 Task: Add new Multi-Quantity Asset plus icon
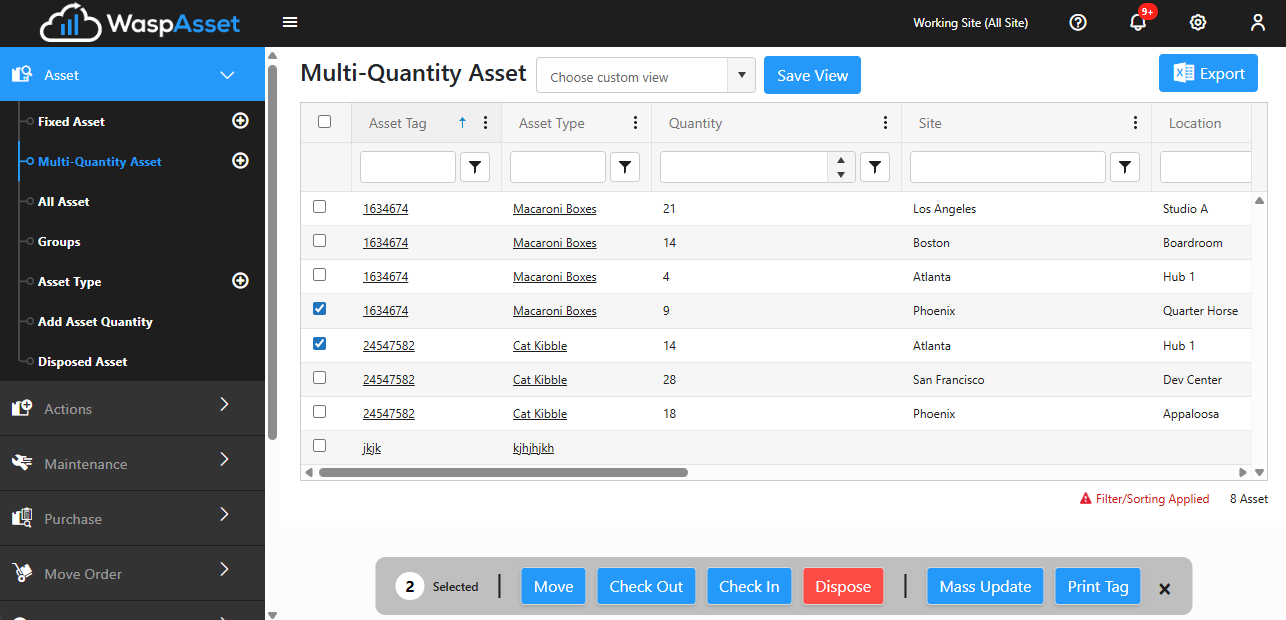pos(240,161)
